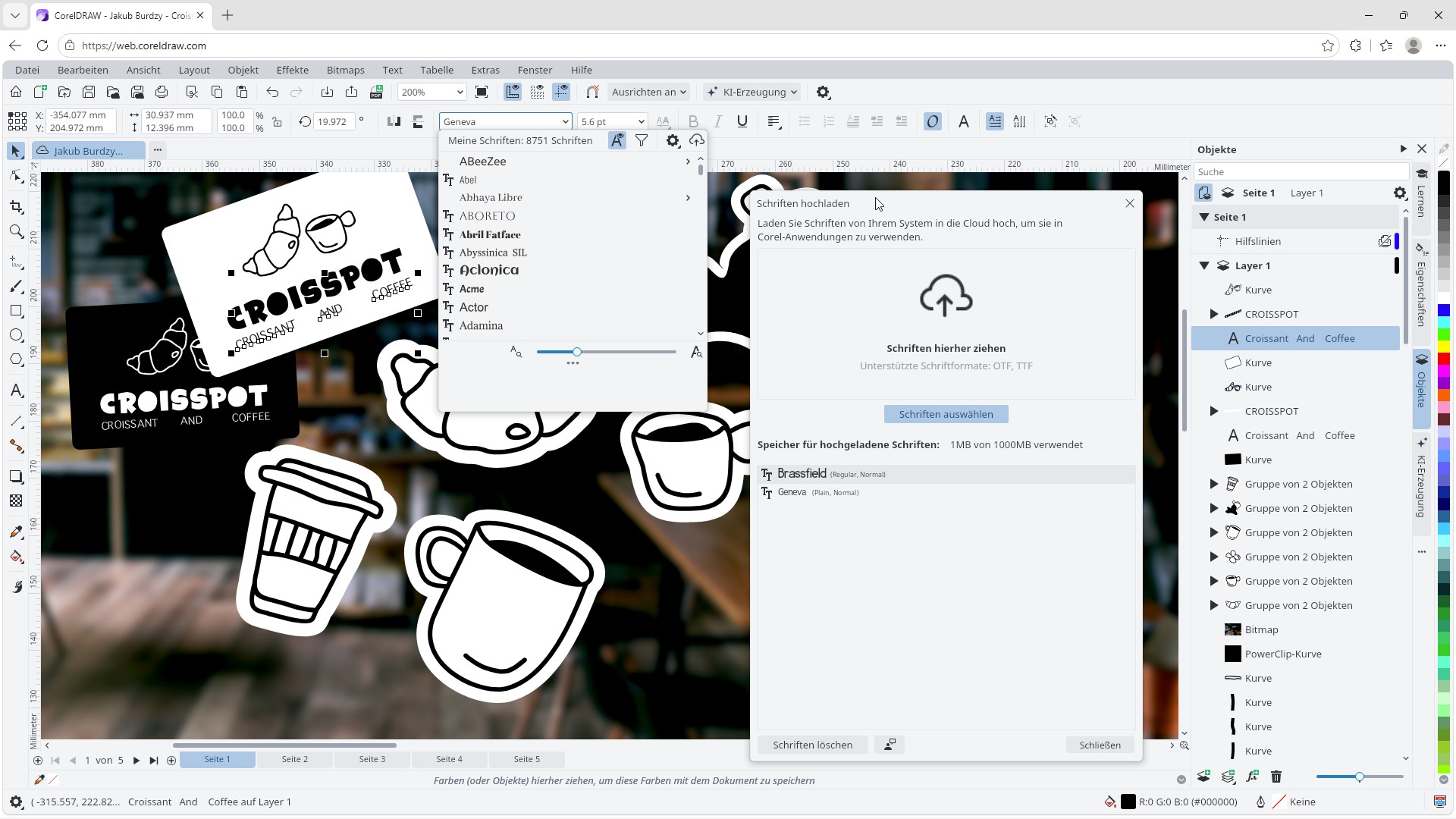Click the Export to PDF icon
Viewport: 1456px width, 819px height.
coord(376,93)
